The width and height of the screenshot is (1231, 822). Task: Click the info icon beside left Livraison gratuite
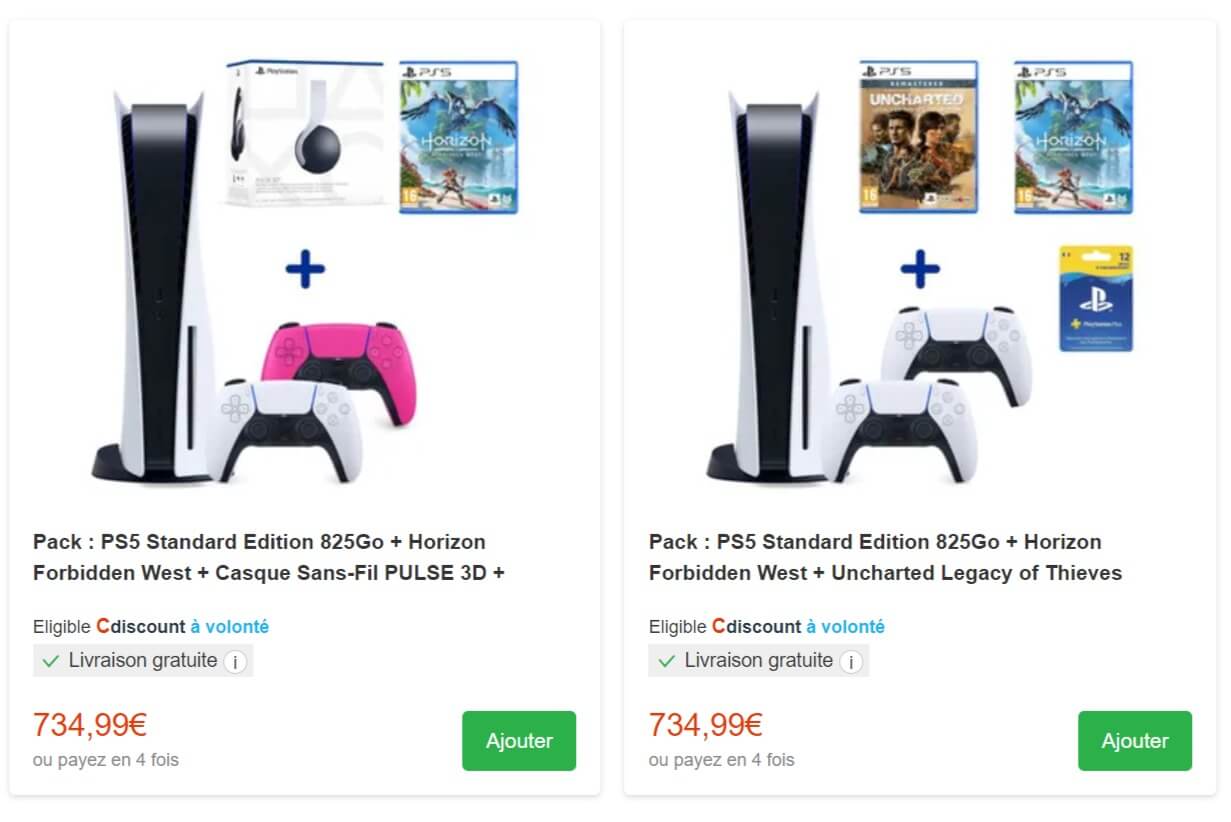click(x=235, y=662)
